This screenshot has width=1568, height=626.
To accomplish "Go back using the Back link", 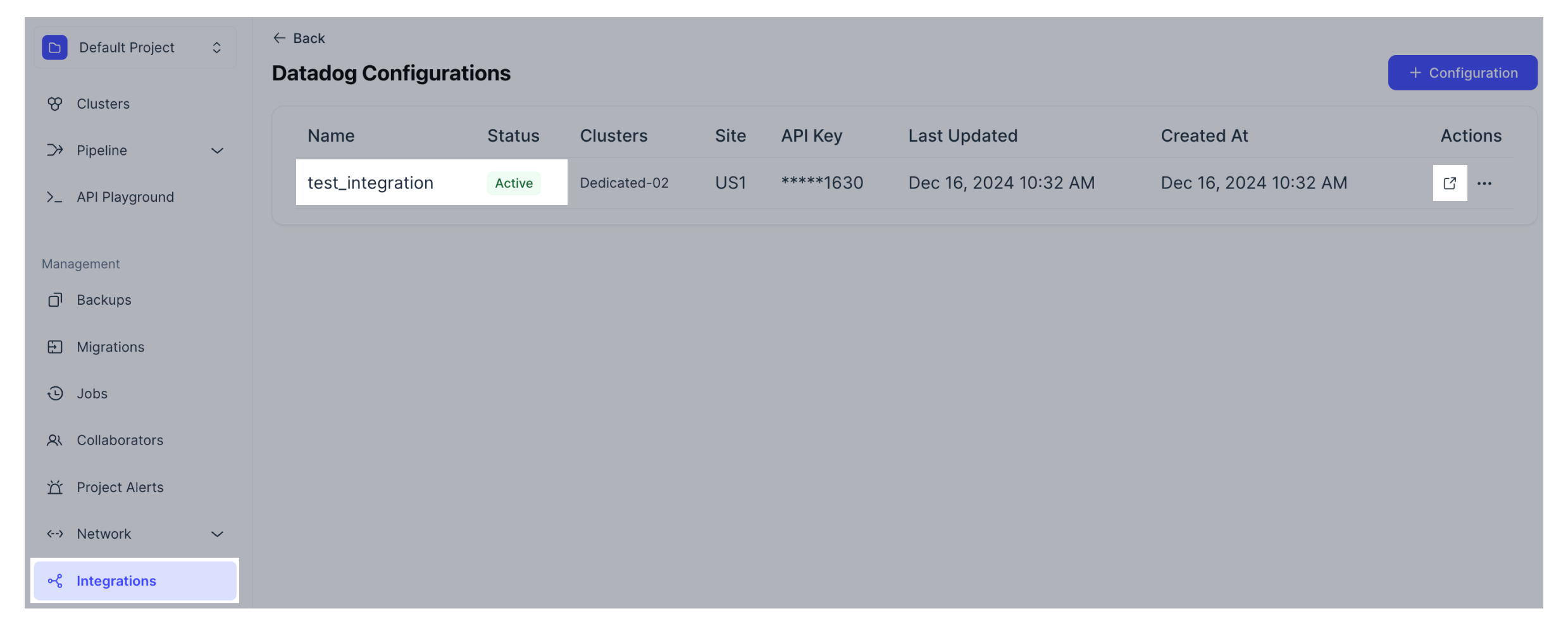I will tap(299, 39).
